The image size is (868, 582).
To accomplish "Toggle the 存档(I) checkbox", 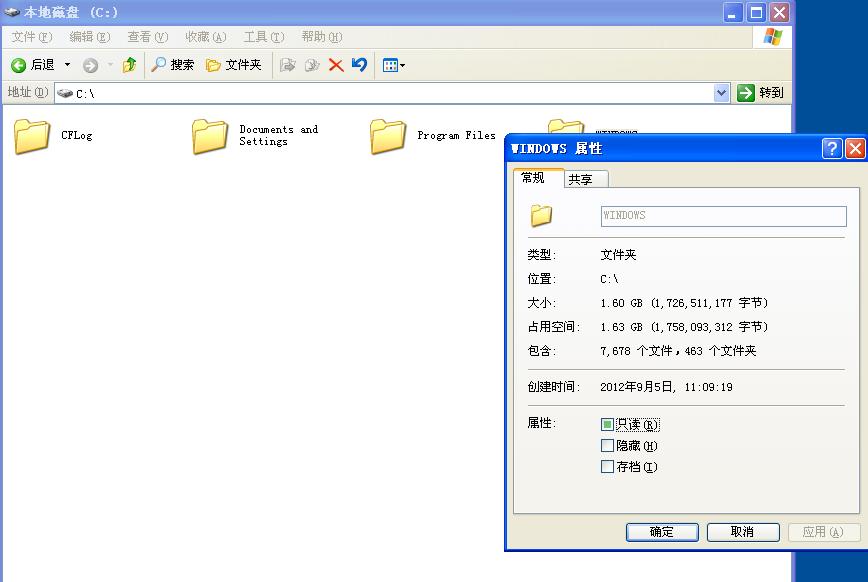I will [x=607, y=466].
